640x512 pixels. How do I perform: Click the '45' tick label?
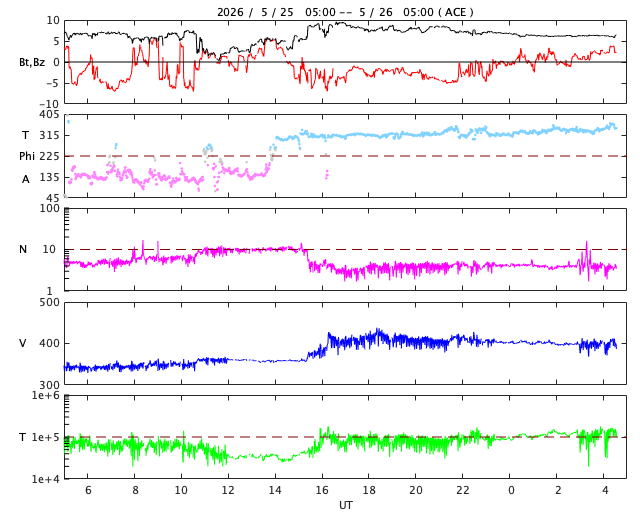[53, 198]
